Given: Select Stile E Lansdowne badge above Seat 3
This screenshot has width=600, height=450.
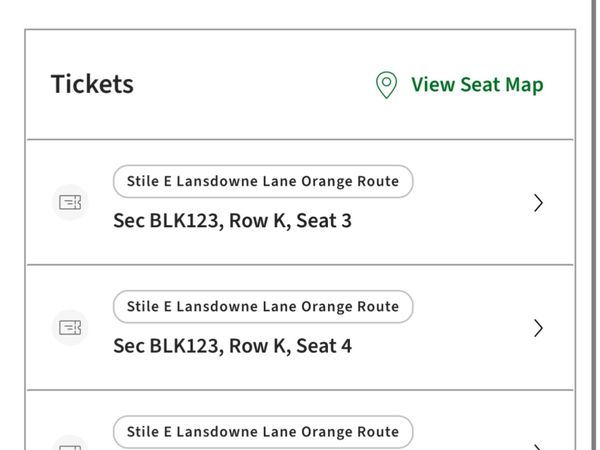Looking at the screenshot, I should point(262,181).
